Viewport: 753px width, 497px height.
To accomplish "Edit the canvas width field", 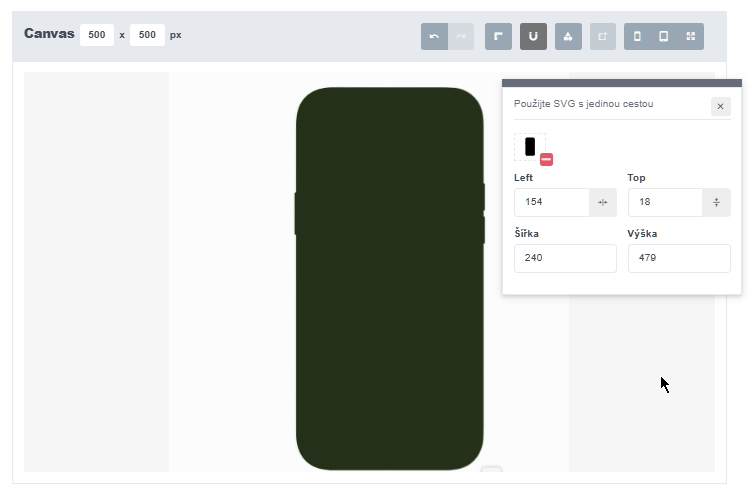I will click(x=97, y=35).
